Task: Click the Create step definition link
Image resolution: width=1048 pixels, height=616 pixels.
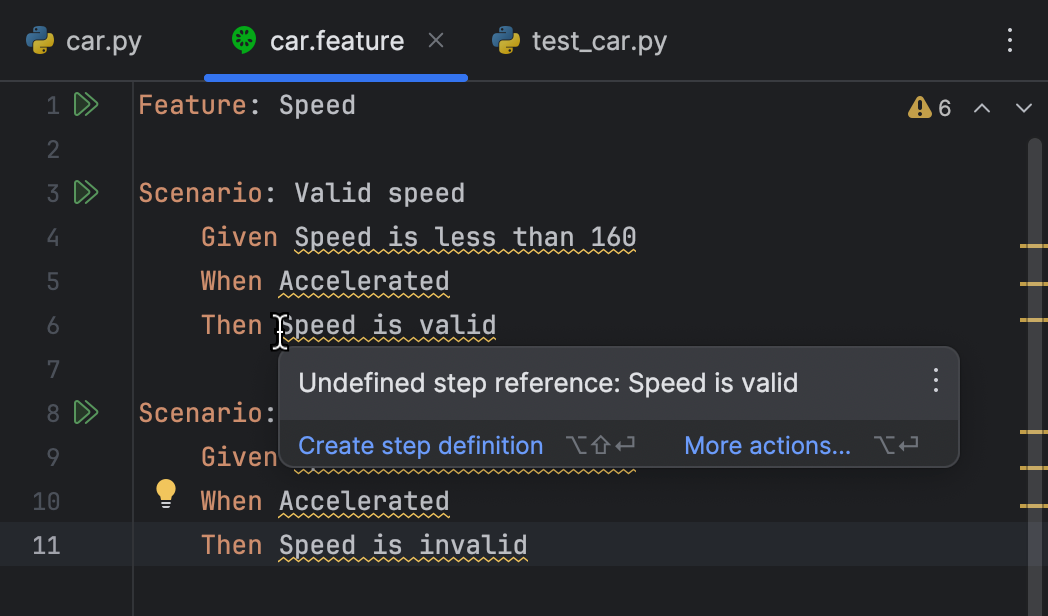Action: pyautogui.click(x=420, y=446)
